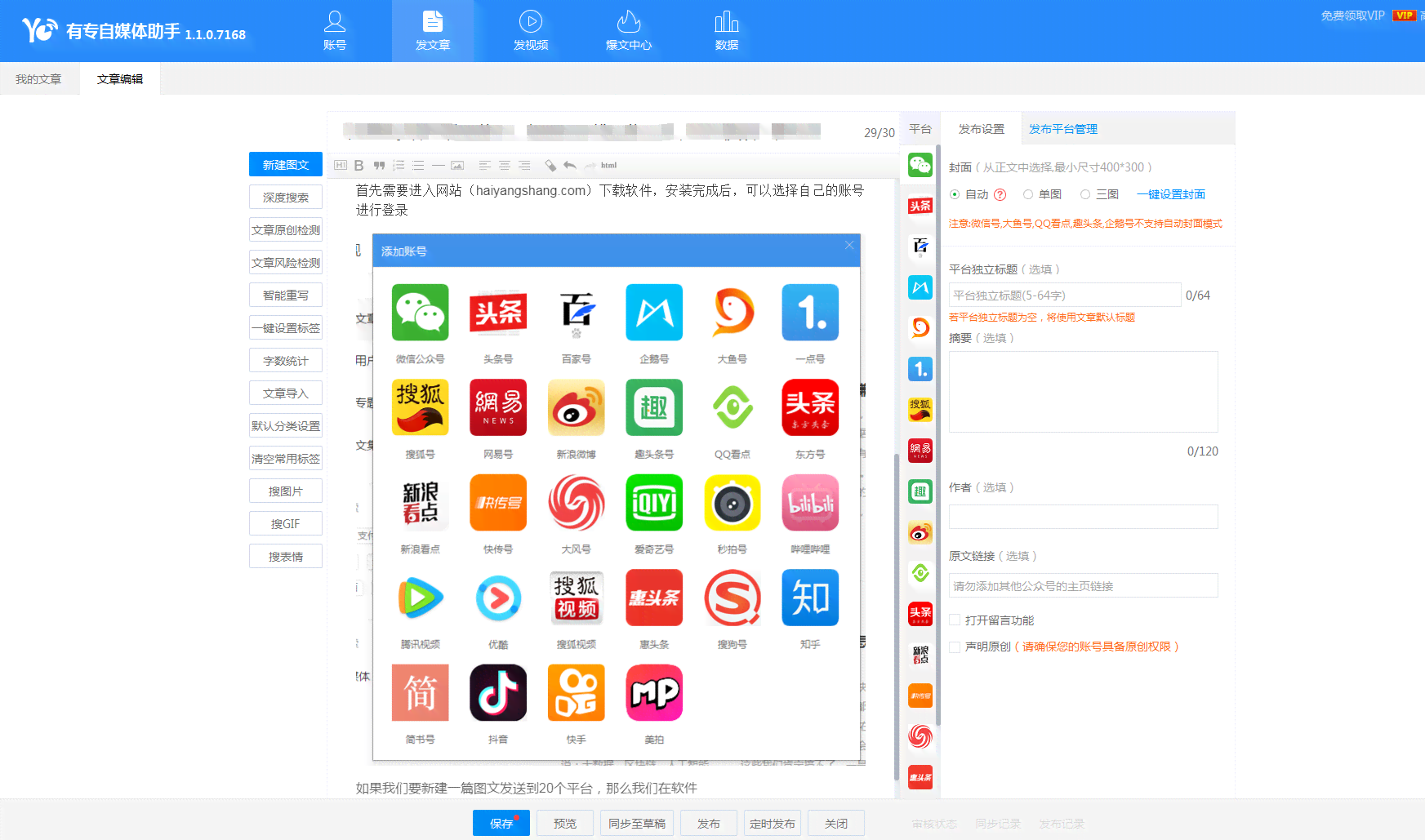Close the 添加账号 dialog
Image resolution: width=1425 pixels, height=840 pixels.
849,245
